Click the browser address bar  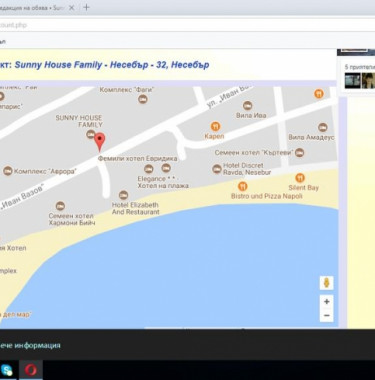[187, 25]
